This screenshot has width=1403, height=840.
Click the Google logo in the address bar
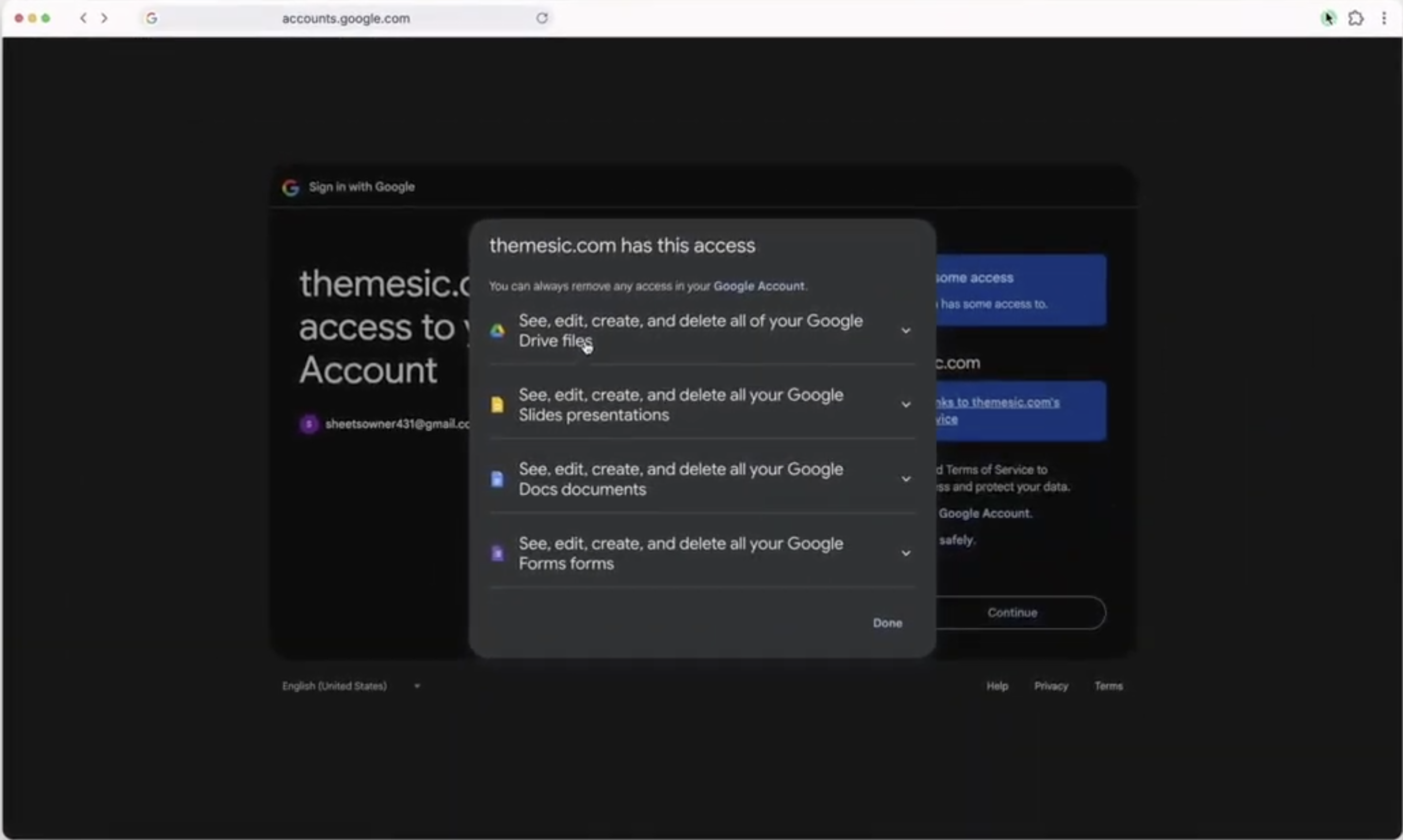click(x=151, y=17)
